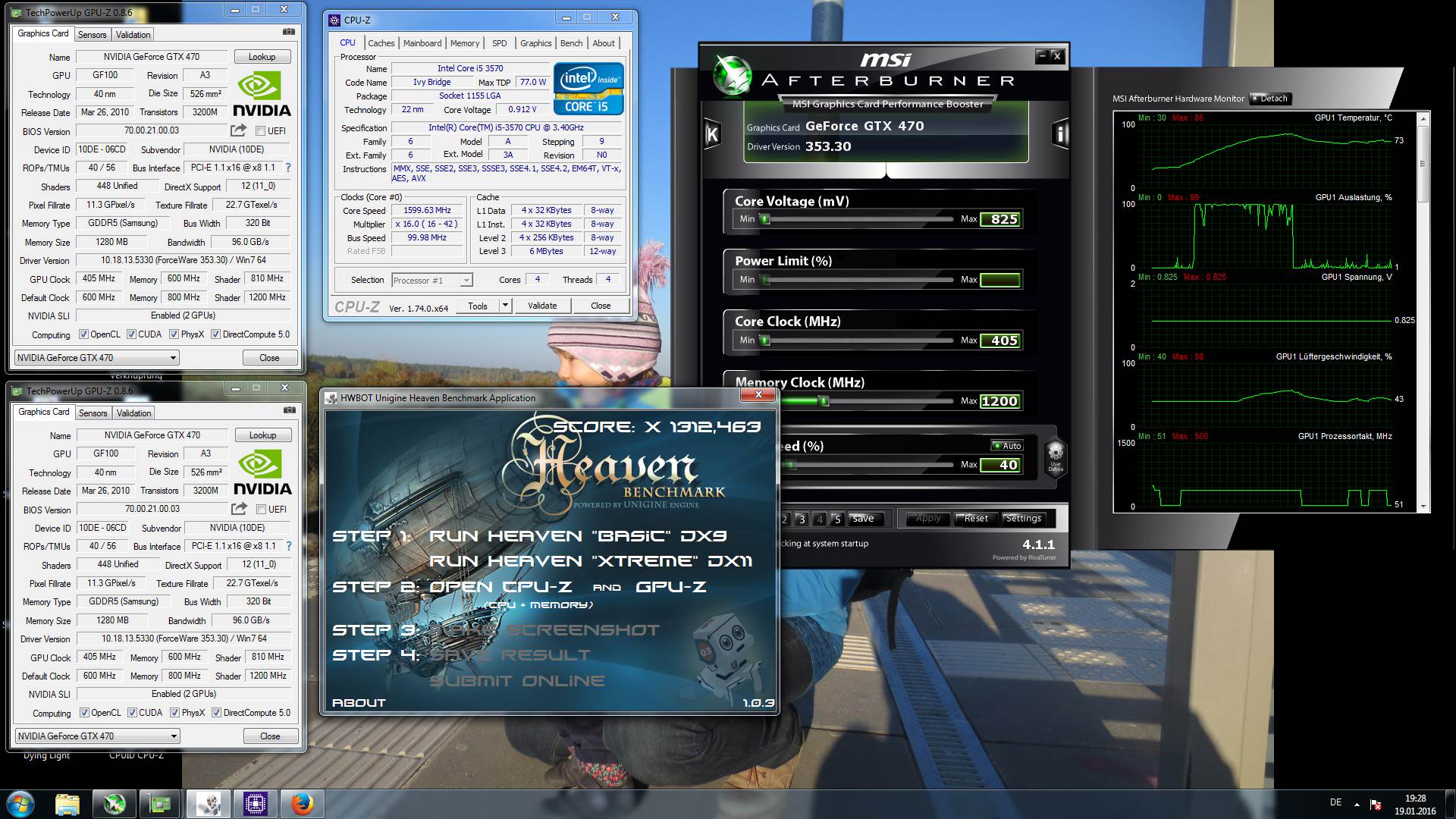Open the GPU selection dropdown in bottom GPU-Z
The height and width of the screenshot is (819, 1456).
click(x=98, y=736)
